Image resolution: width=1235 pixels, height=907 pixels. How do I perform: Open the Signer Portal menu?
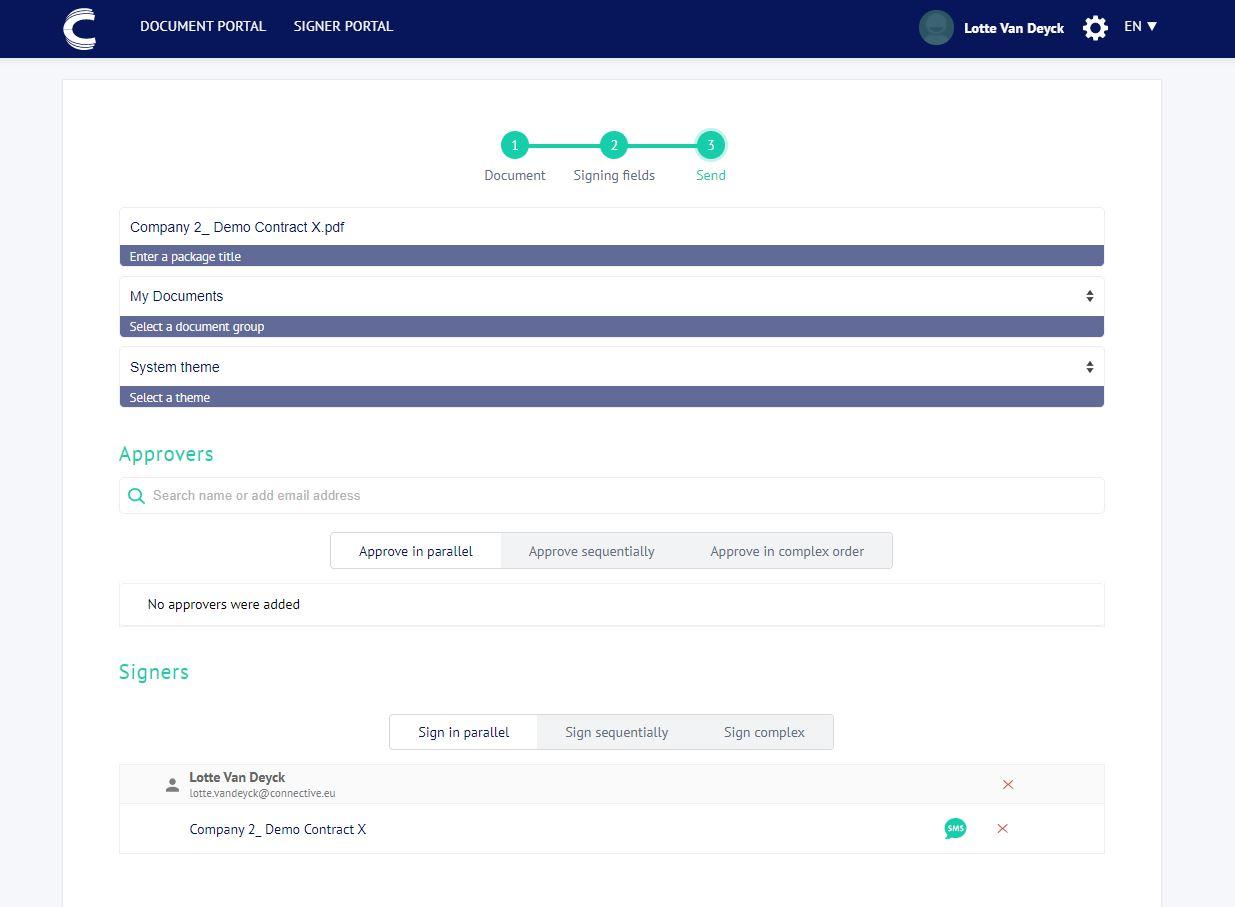343,27
